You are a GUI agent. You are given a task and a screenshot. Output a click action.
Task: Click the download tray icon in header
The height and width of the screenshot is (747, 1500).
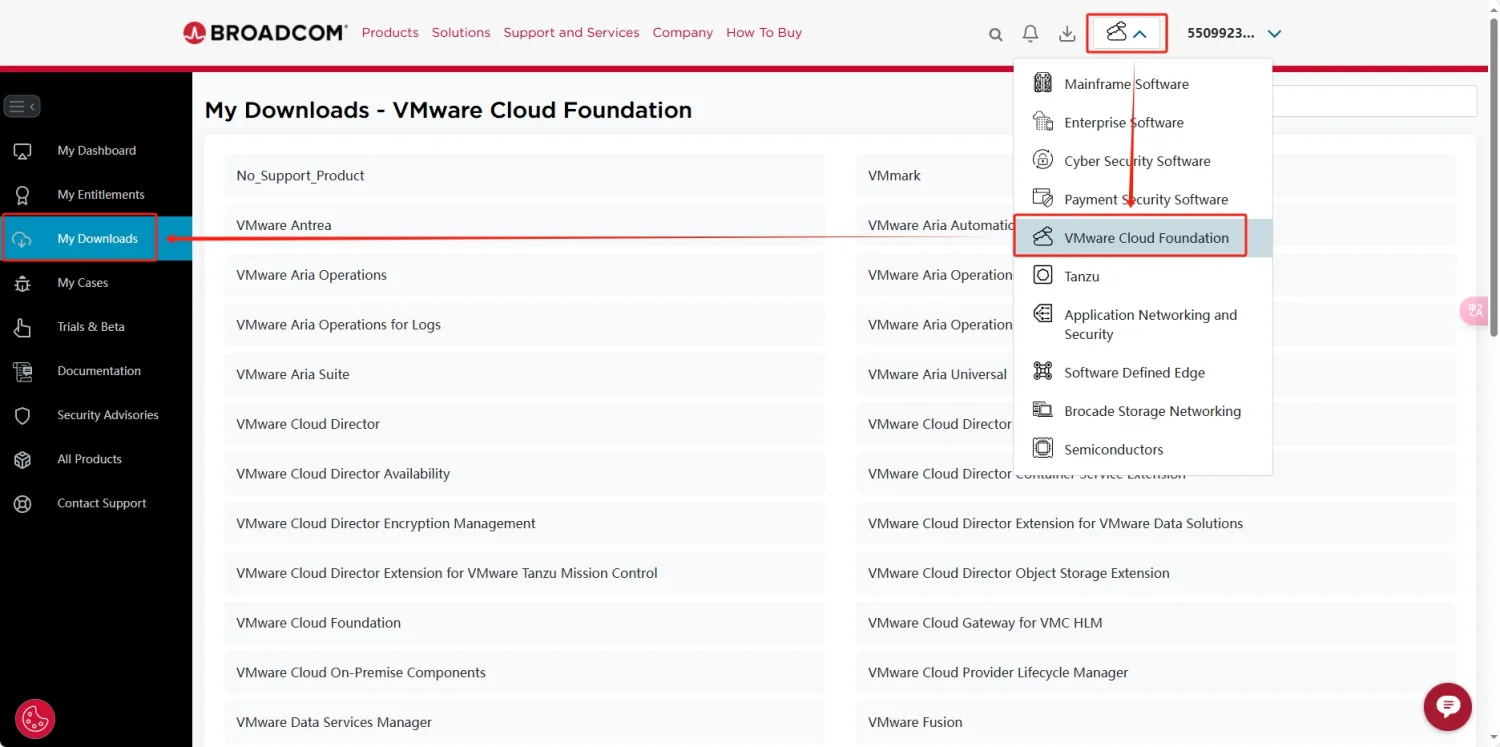1067,34
